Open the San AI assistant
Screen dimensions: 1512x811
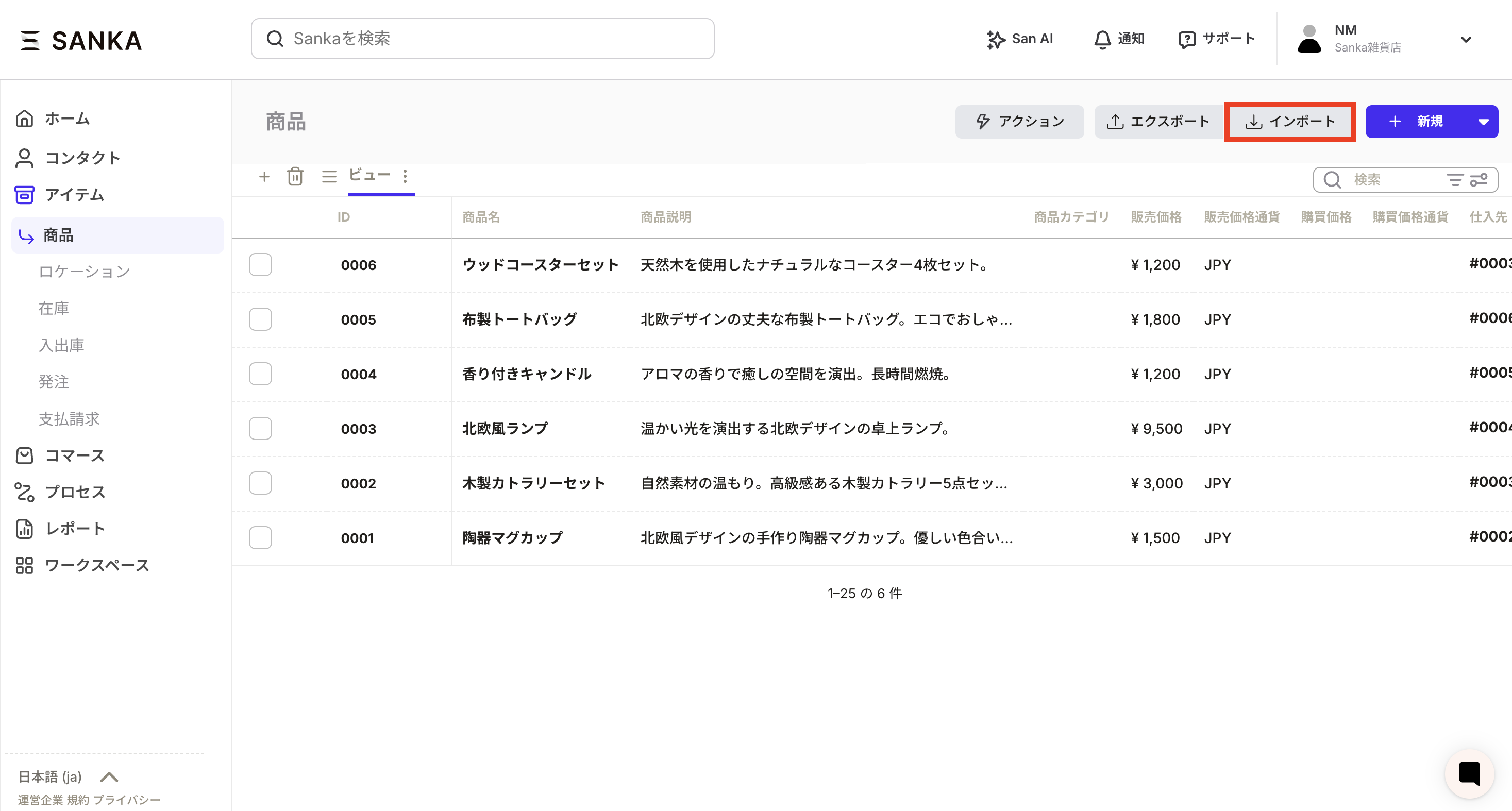click(x=1019, y=39)
